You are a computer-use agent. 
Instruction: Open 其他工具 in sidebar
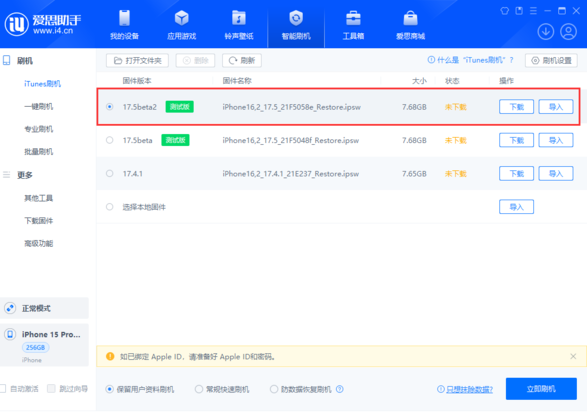pos(39,198)
